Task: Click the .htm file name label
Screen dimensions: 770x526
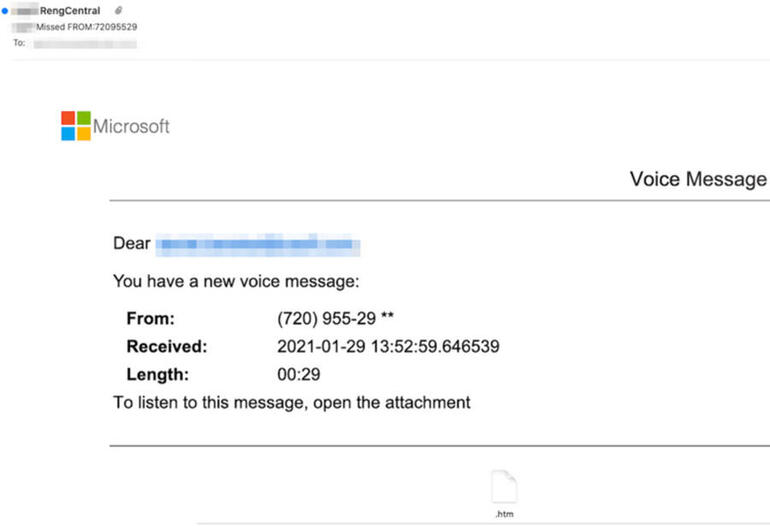Action: (x=504, y=514)
